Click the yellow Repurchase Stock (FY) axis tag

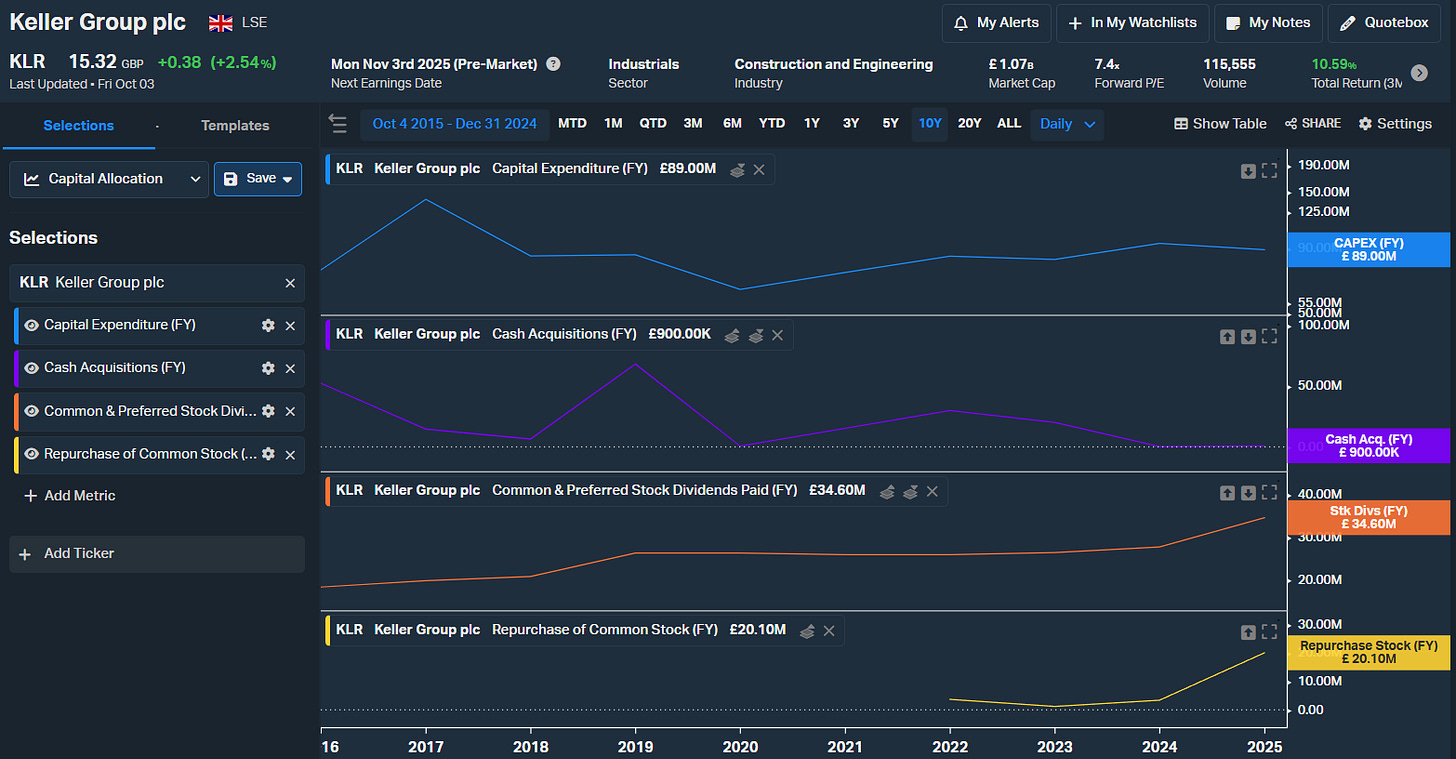point(1368,652)
